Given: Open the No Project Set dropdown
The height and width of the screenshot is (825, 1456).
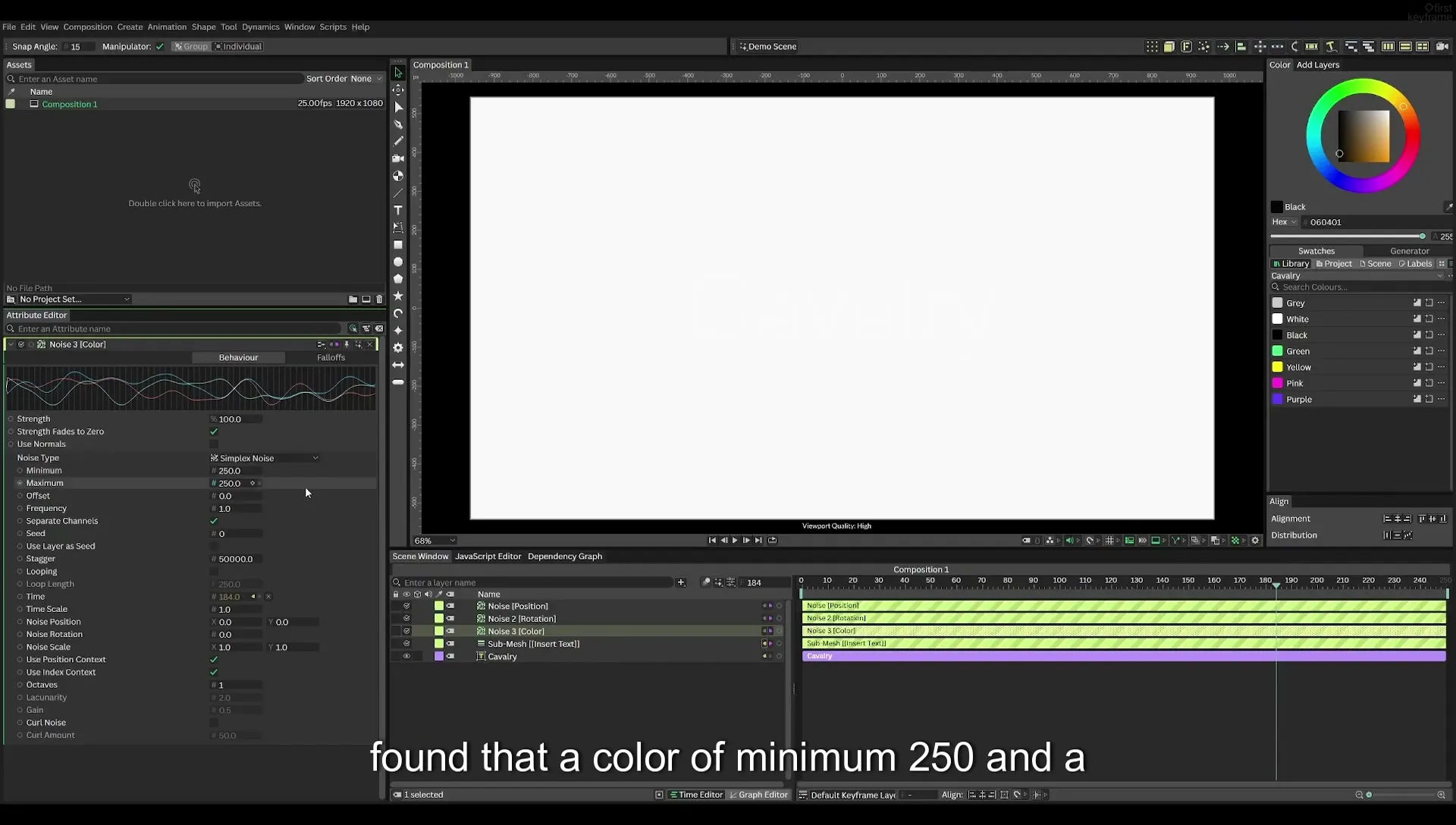Looking at the screenshot, I should point(74,300).
